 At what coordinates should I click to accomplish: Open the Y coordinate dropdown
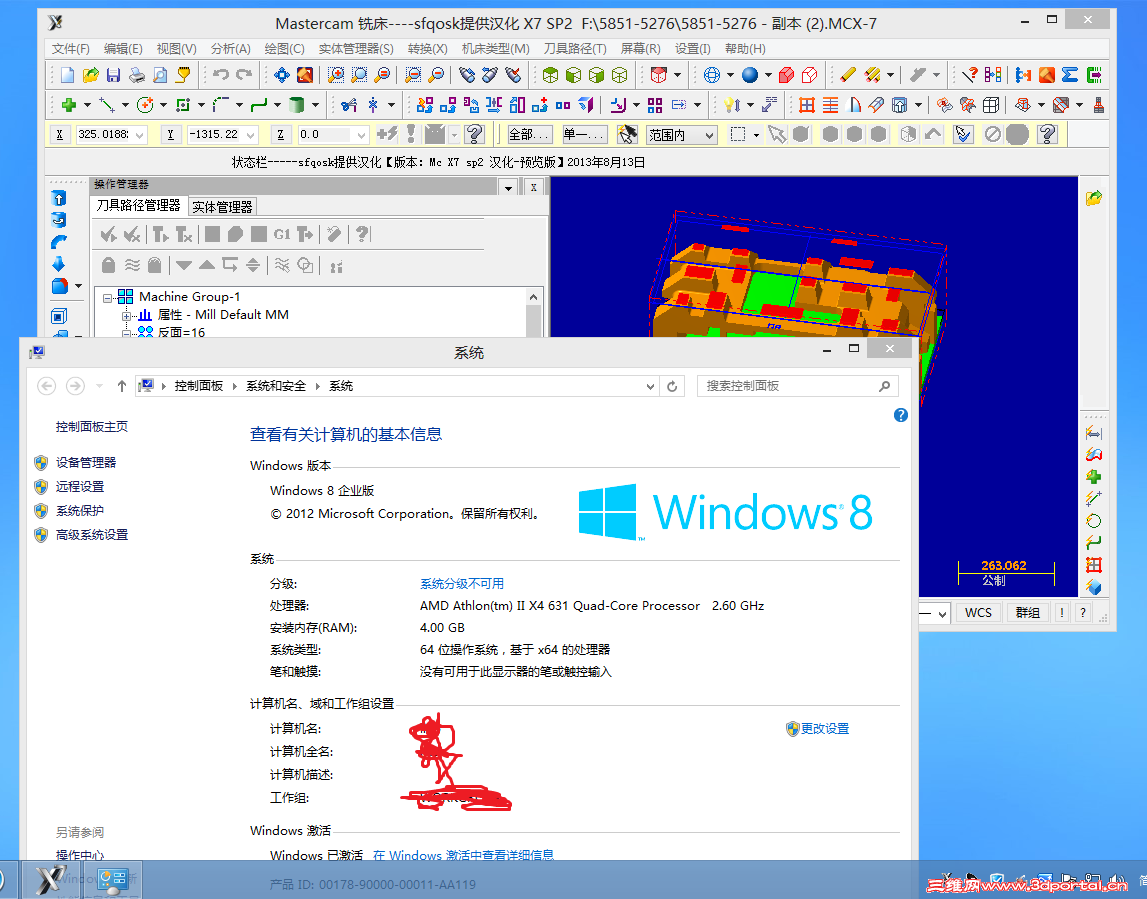(250, 135)
